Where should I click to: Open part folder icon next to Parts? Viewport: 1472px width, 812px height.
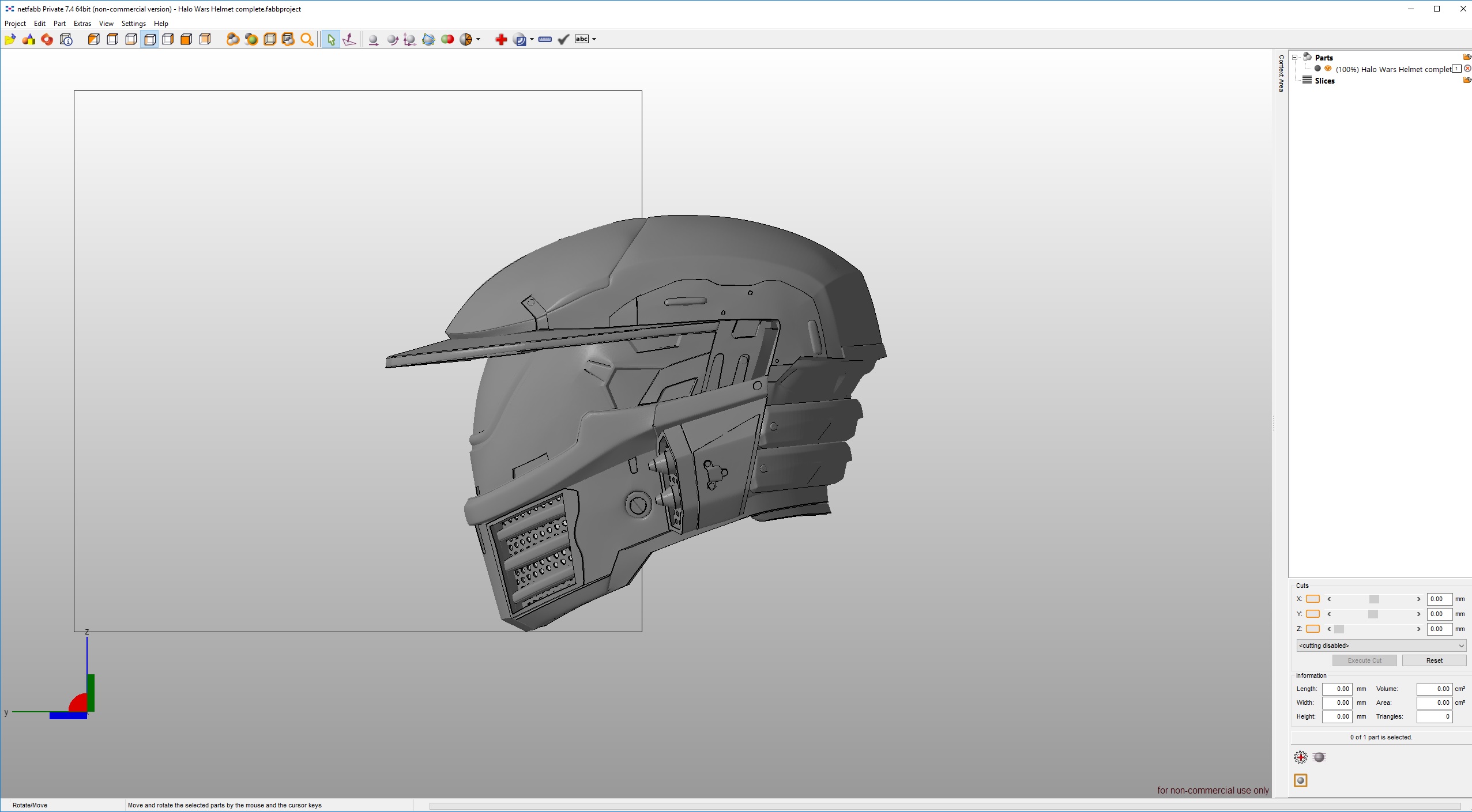pos(1467,57)
